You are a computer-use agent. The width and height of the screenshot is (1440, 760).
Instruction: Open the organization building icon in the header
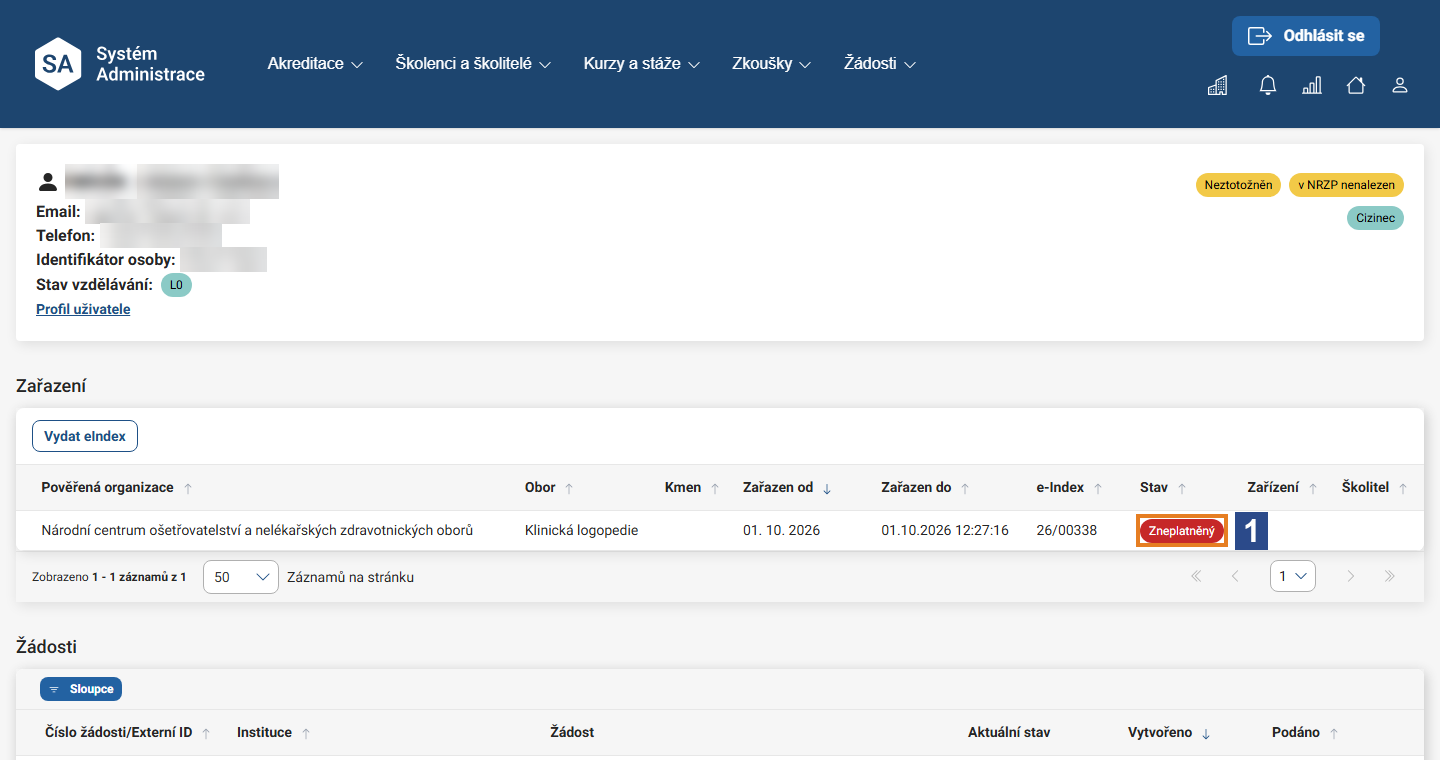click(x=1217, y=86)
